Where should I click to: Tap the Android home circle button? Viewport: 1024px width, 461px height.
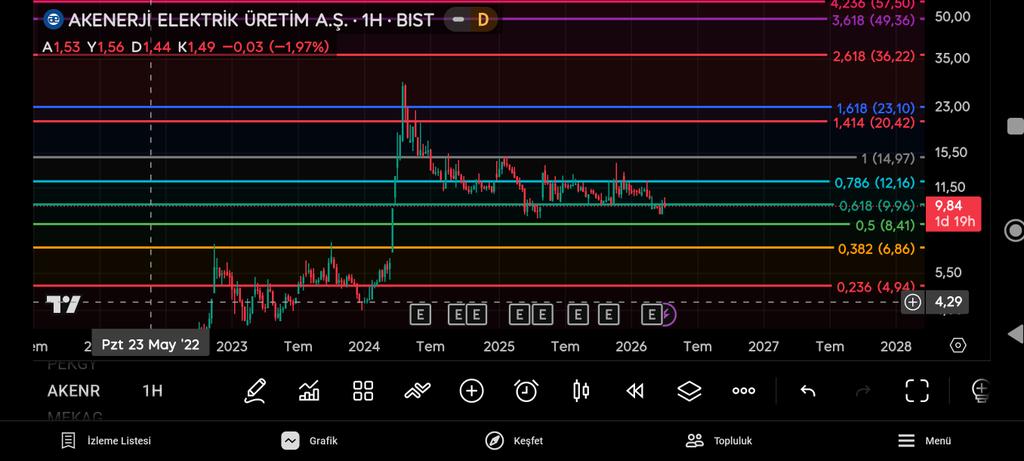coord(1014,230)
